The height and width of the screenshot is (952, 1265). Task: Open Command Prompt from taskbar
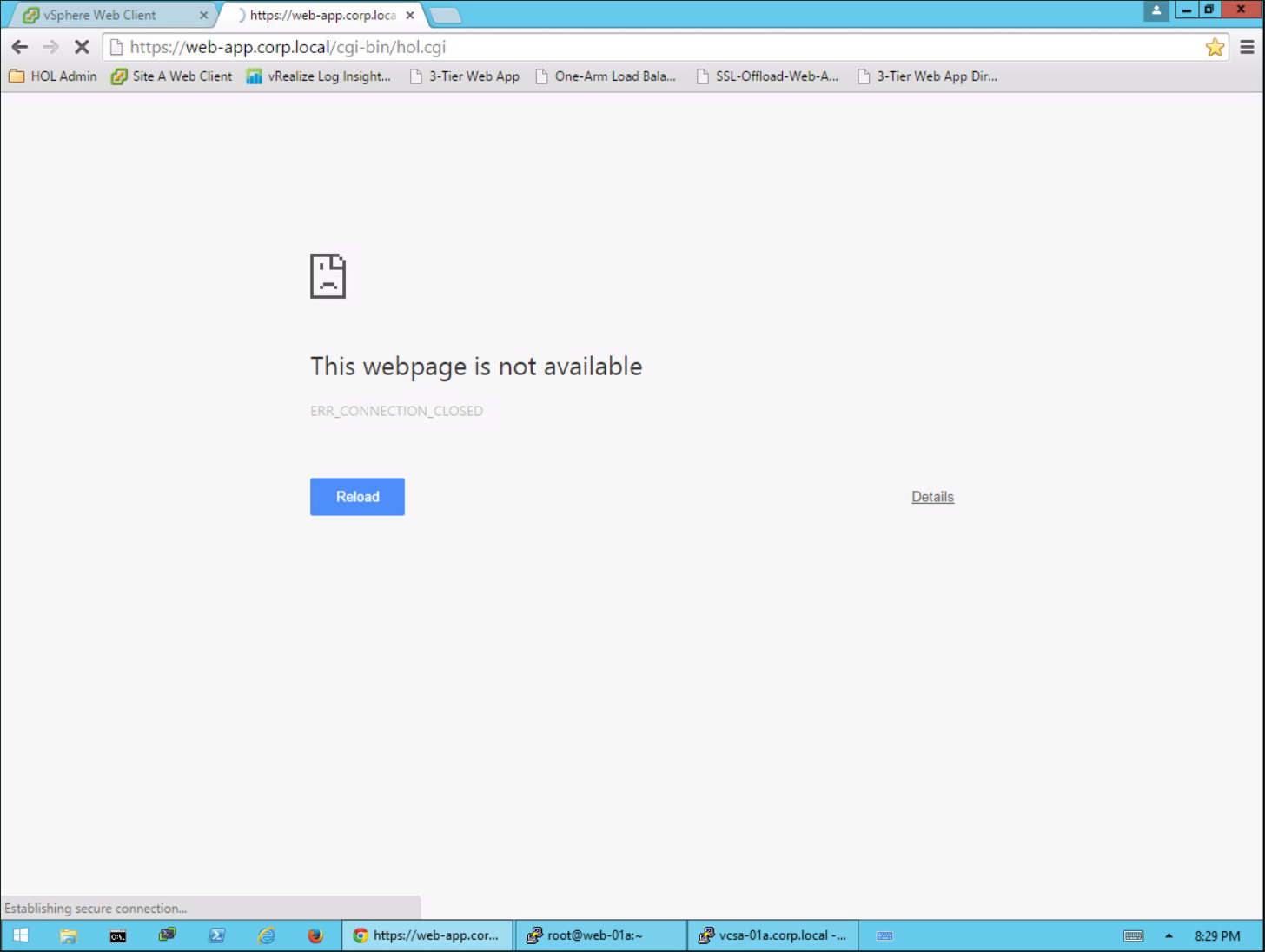pos(118,935)
